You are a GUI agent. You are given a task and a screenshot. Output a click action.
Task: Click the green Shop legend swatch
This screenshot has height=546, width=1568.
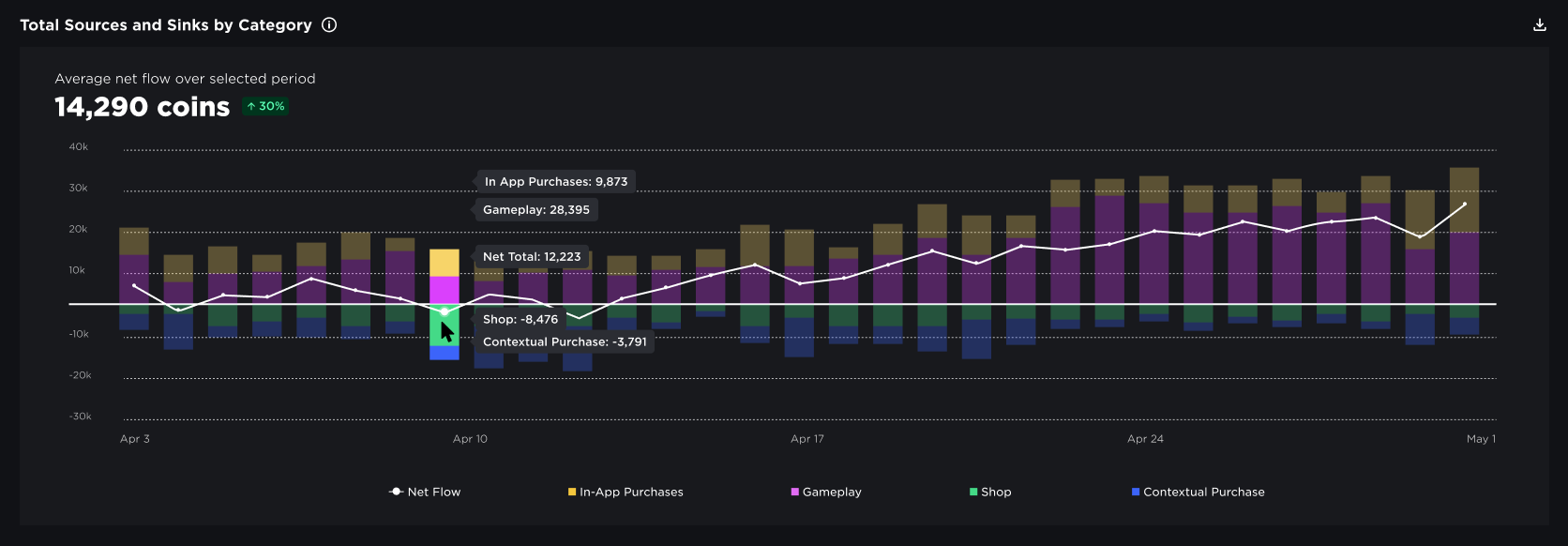point(973,492)
